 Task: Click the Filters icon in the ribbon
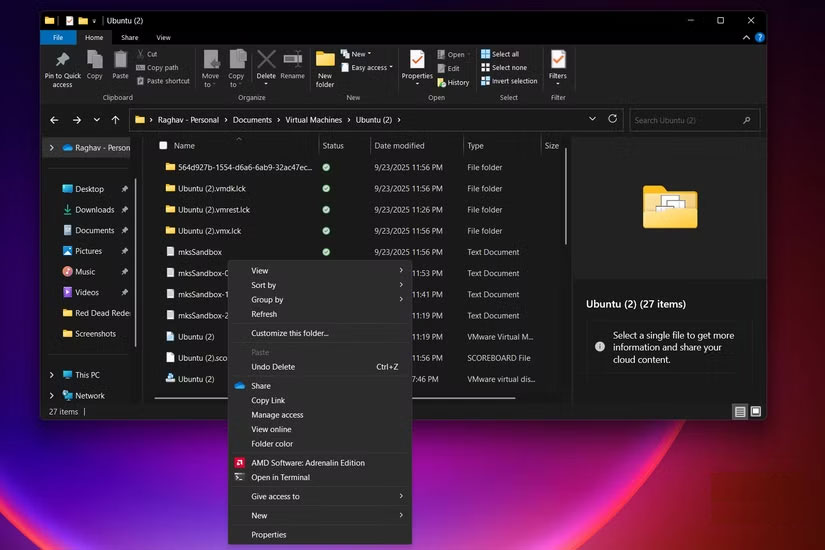558,64
